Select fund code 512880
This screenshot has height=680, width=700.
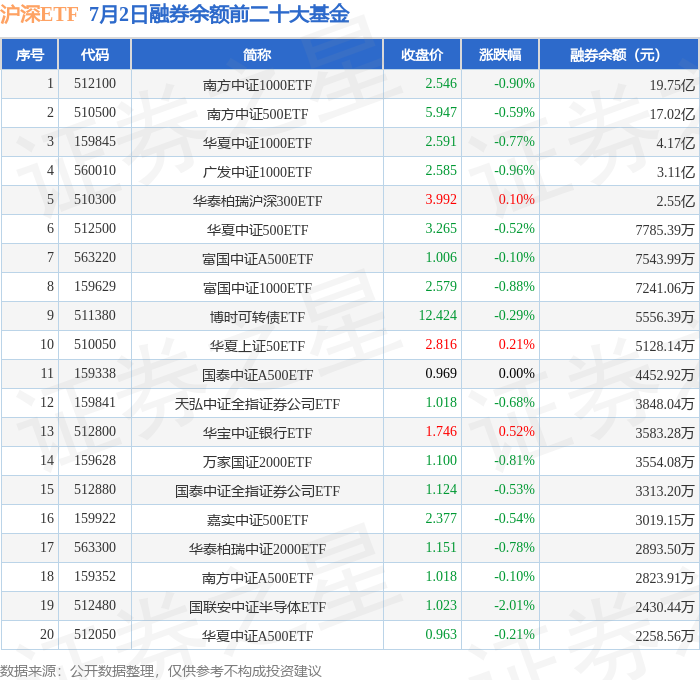click(95, 490)
